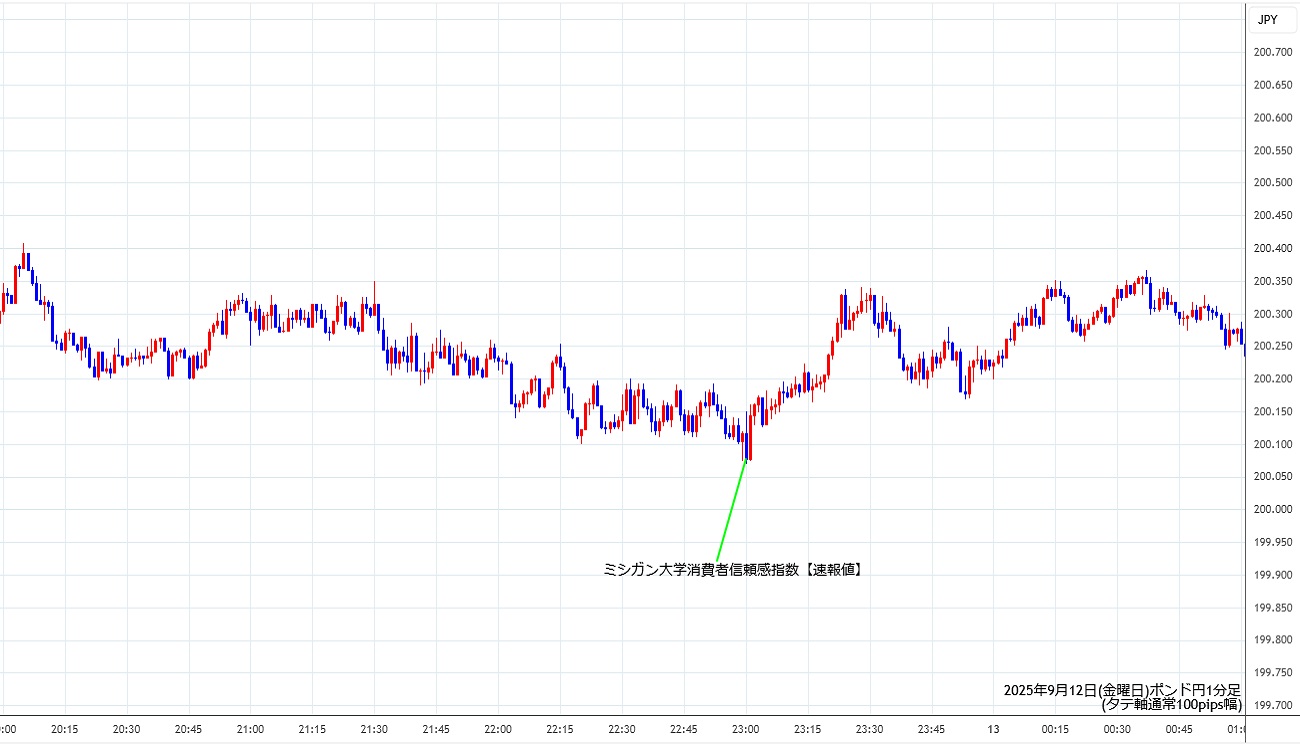Click the (タテ軸通常100pips幅) caption line
The image size is (1300, 745).
click(1171, 704)
